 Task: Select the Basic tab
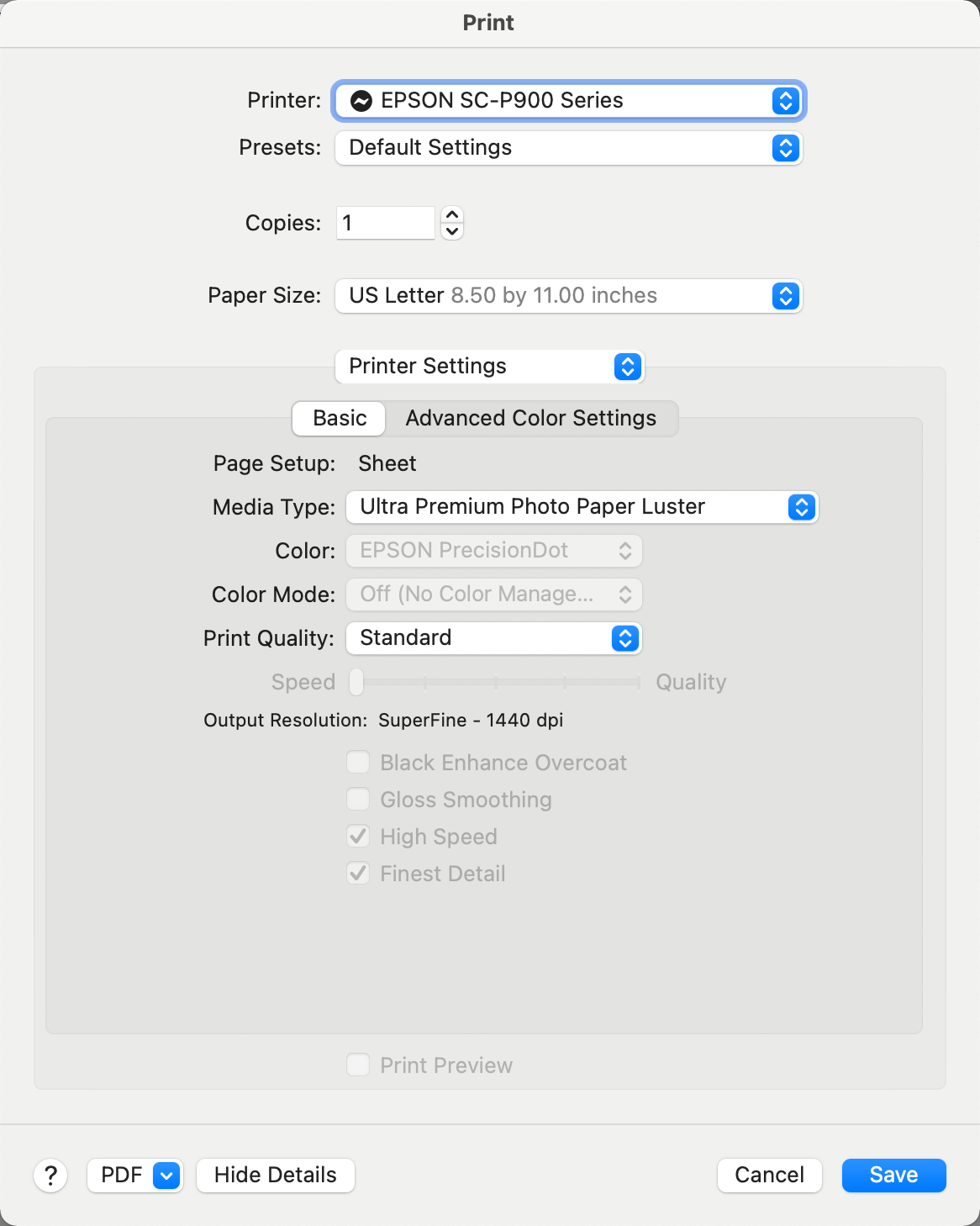[340, 418]
